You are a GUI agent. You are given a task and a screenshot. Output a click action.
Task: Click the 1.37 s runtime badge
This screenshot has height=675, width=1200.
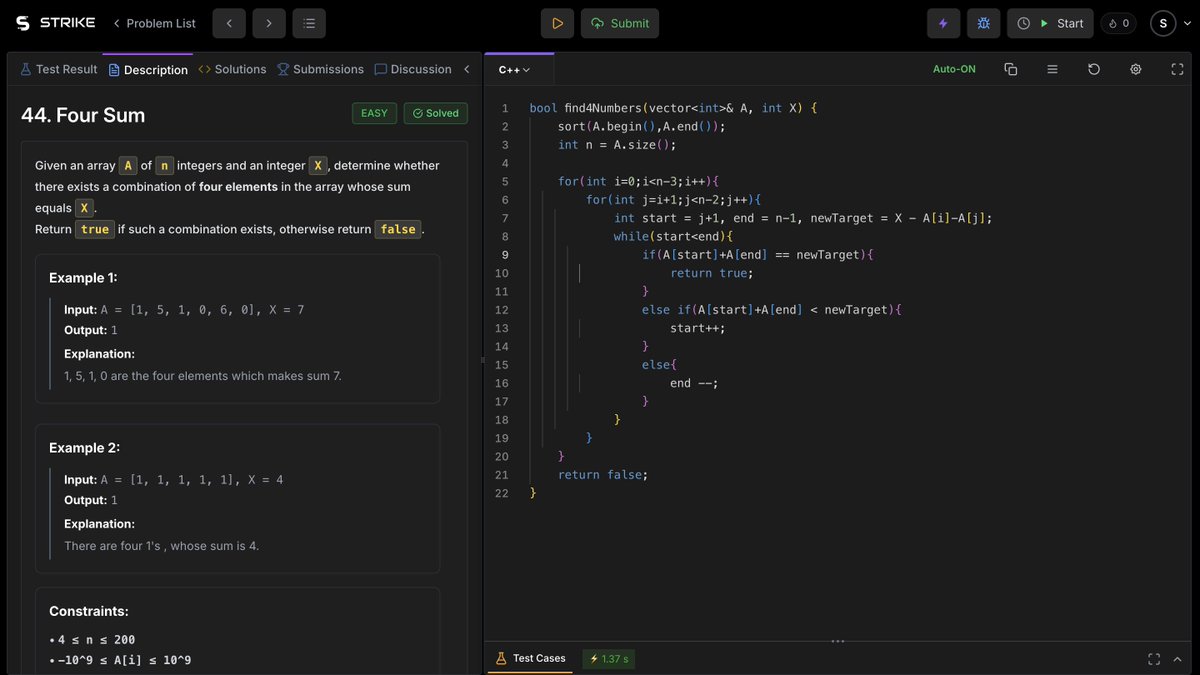pos(609,659)
